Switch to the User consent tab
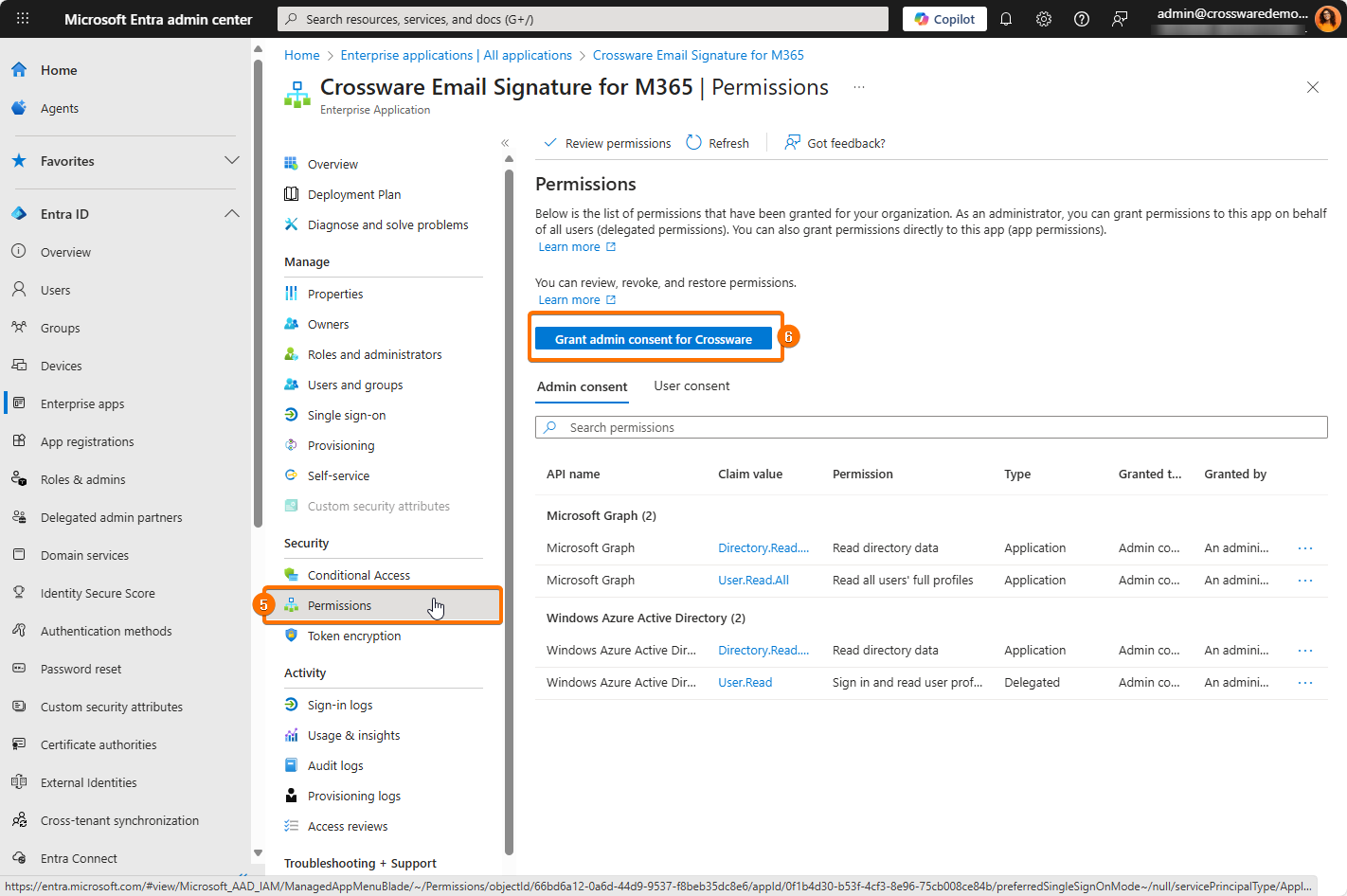 pyautogui.click(x=691, y=386)
